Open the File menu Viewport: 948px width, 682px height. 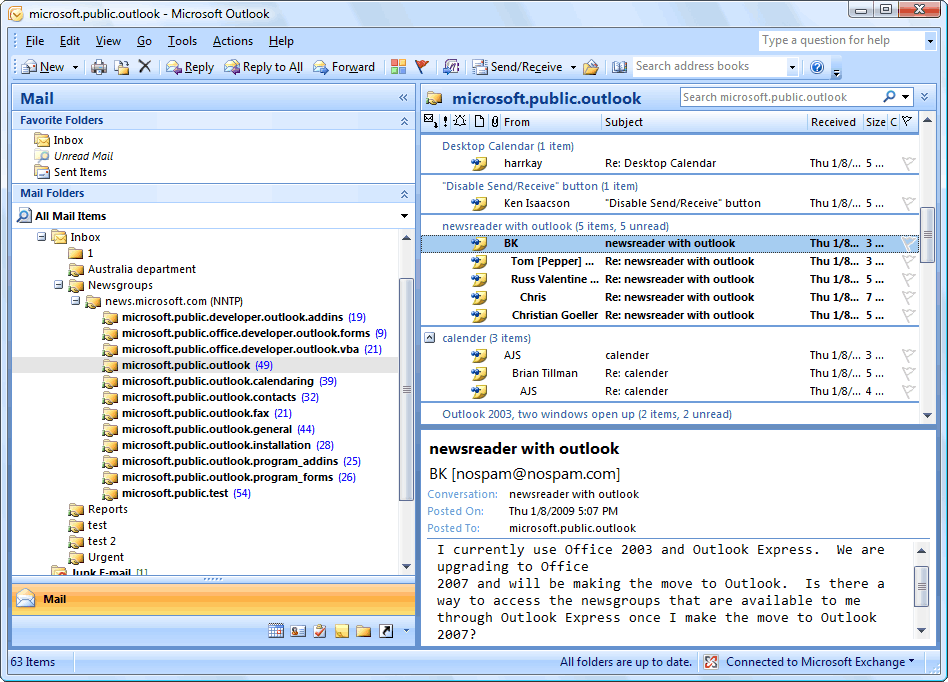34,41
